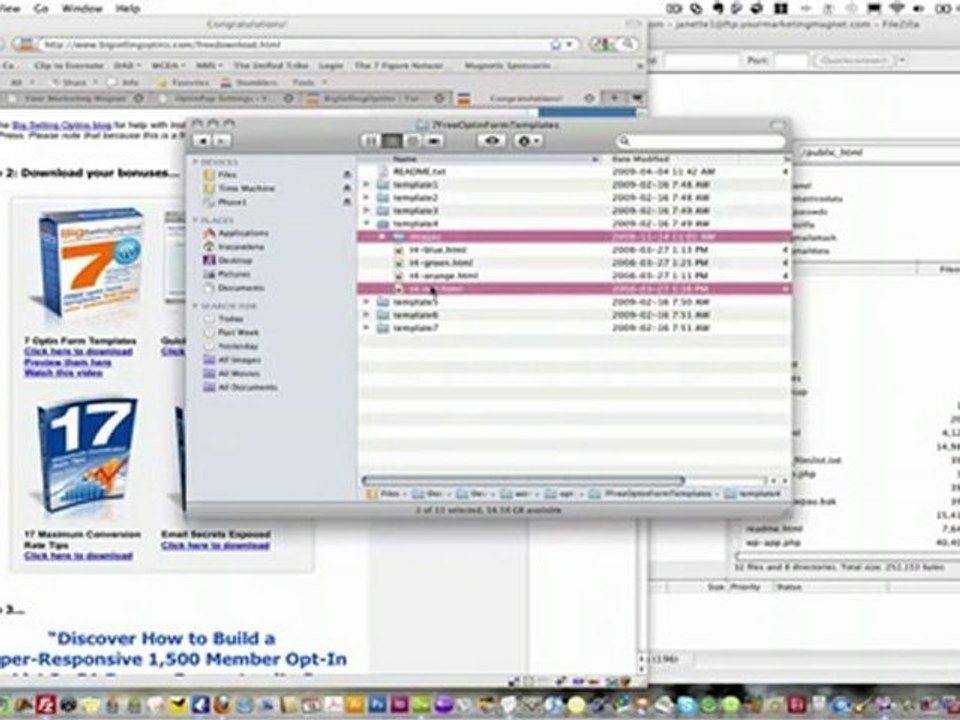
Task: Expand the images folder under template4
Action: (382, 236)
